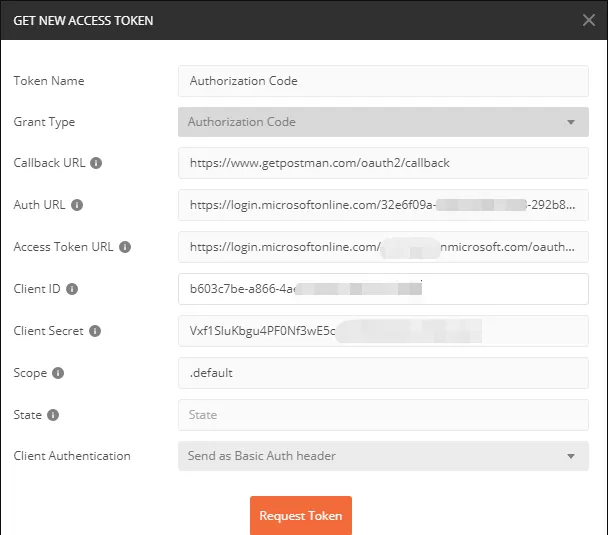The height and width of the screenshot is (535, 608).
Task: Select the Auth URL text field
Action: click(383, 205)
